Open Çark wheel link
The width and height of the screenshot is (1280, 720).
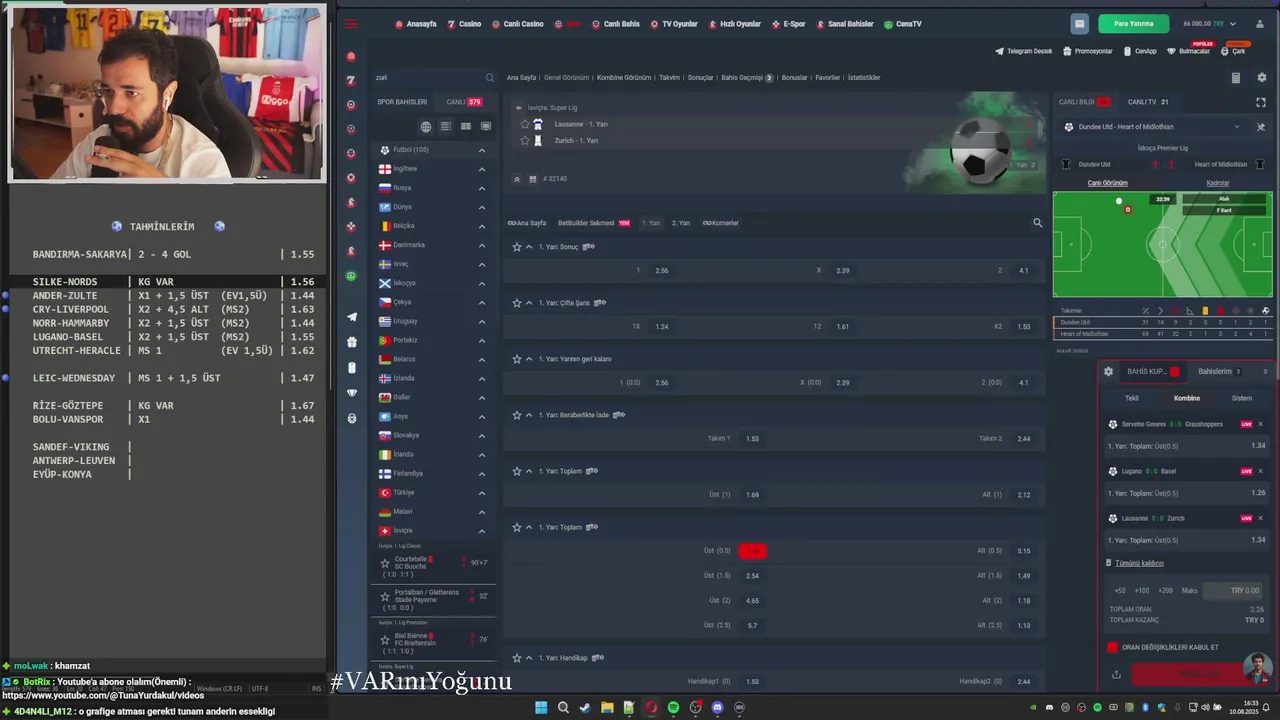point(1233,51)
